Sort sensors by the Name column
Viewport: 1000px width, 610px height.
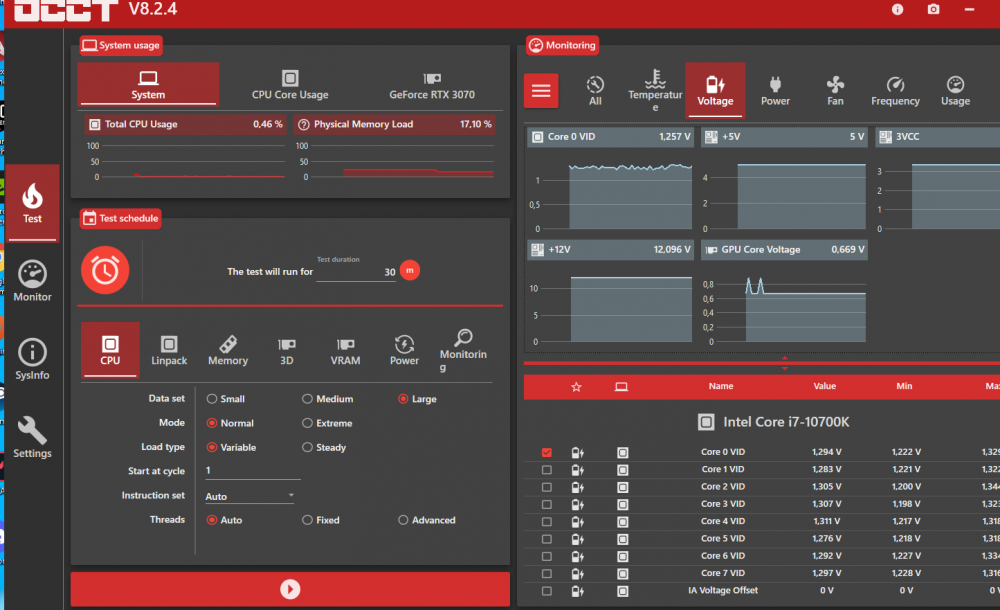pyautogui.click(x=721, y=386)
